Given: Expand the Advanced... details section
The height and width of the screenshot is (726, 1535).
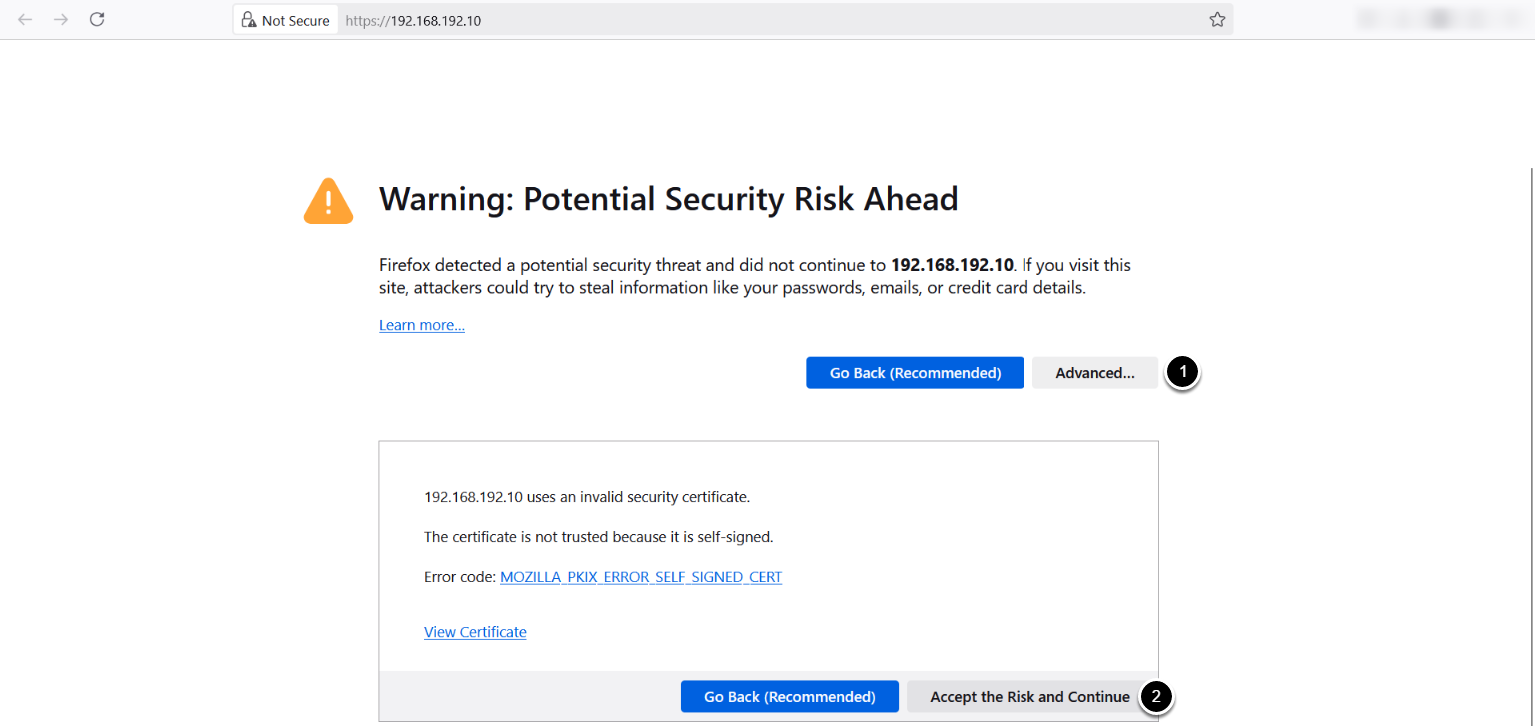Looking at the screenshot, I should [1094, 373].
